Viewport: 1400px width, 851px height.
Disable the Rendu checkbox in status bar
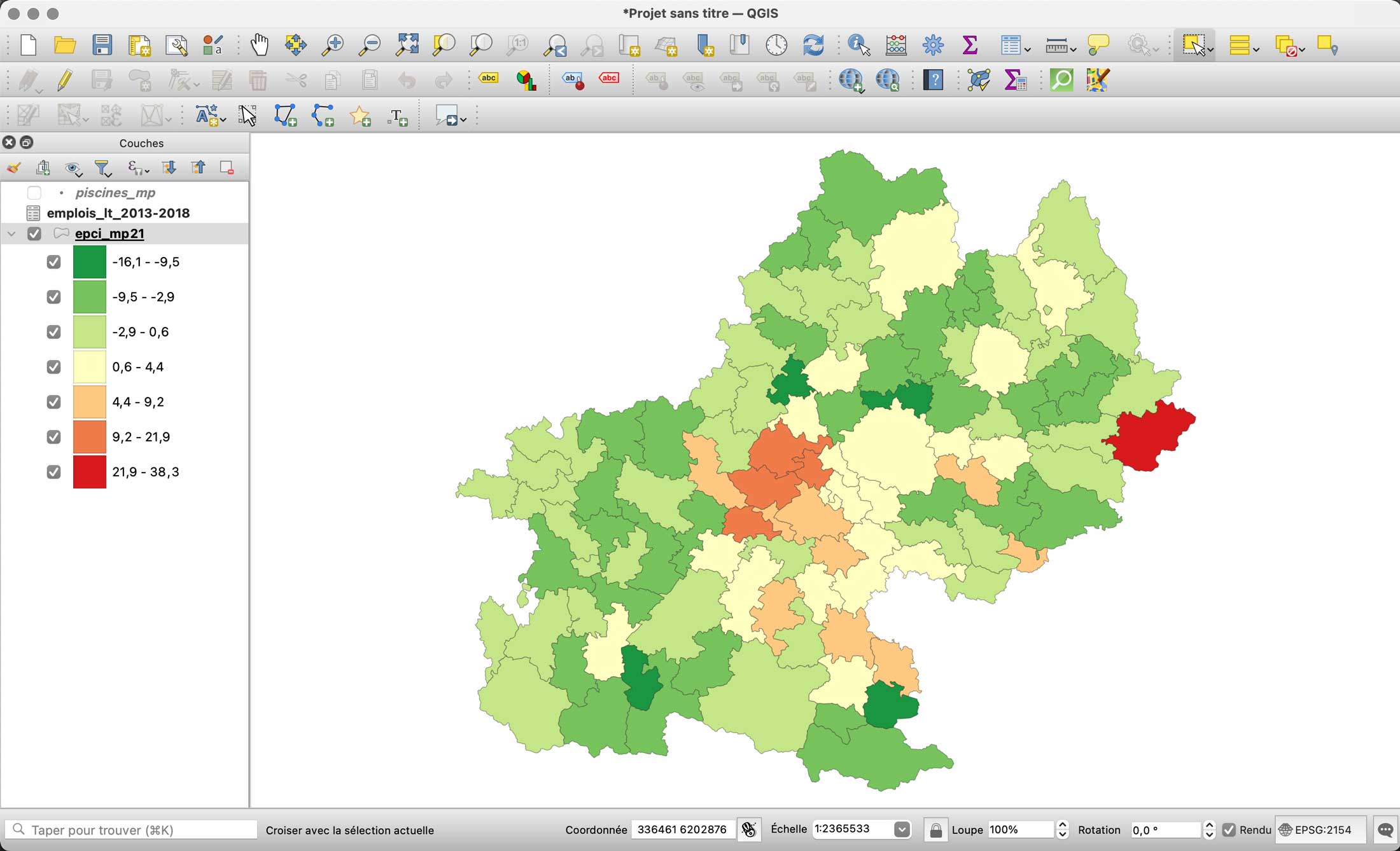coord(1229,830)
